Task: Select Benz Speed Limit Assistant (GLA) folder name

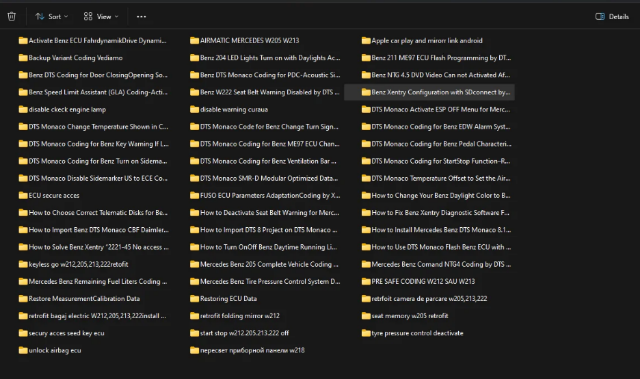Action: tap(98, 92)
